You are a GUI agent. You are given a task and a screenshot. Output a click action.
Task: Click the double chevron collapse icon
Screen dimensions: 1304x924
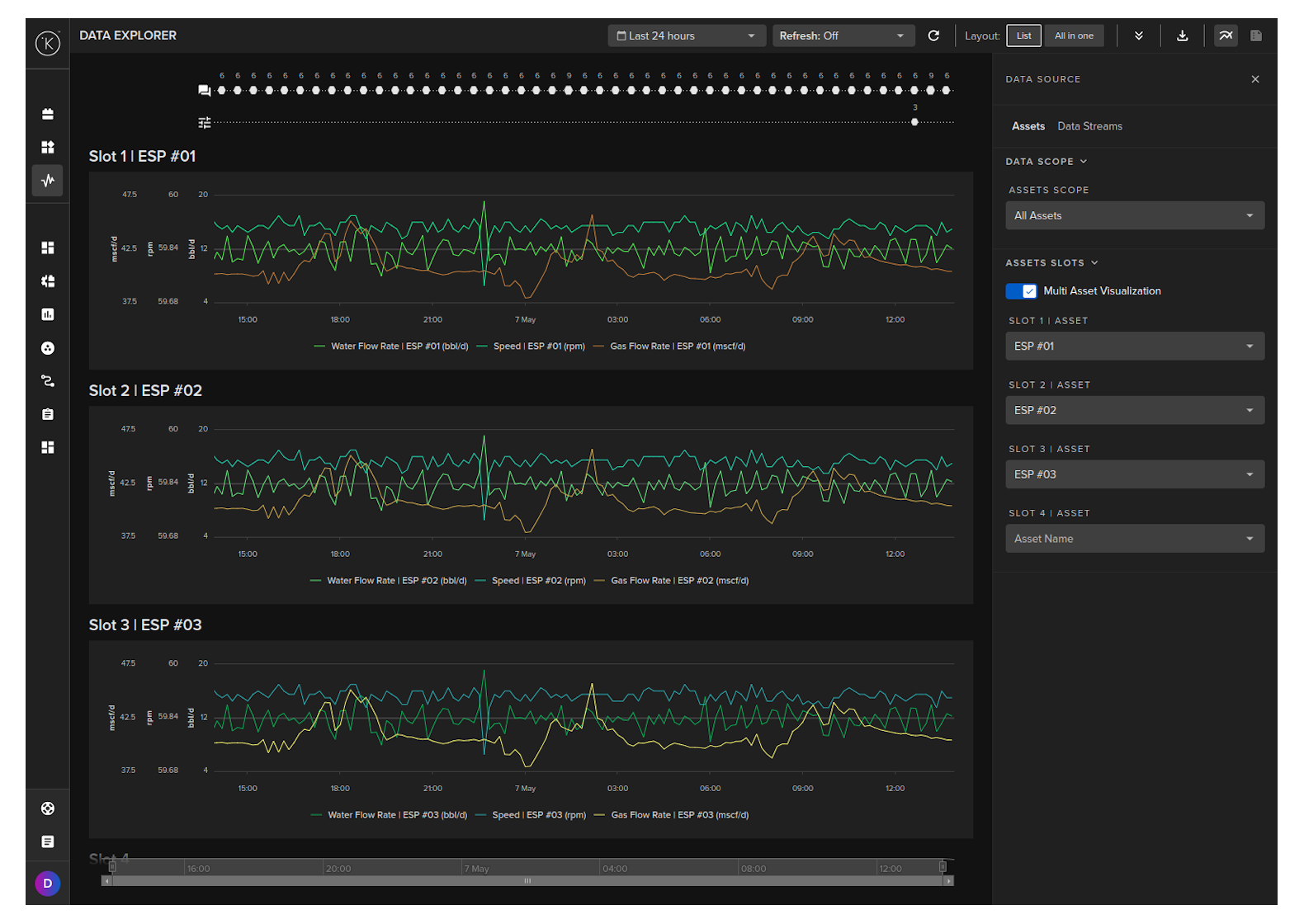1138,35
